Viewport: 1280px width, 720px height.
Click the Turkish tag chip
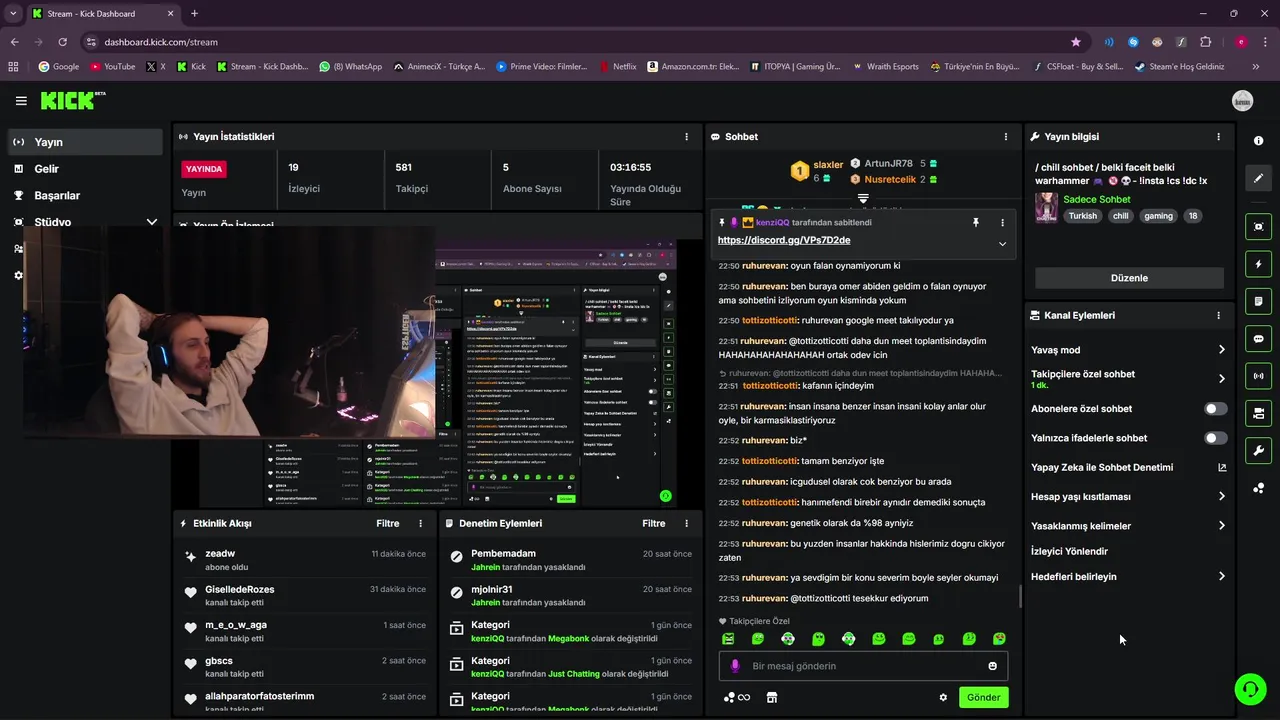[1082, 216]
